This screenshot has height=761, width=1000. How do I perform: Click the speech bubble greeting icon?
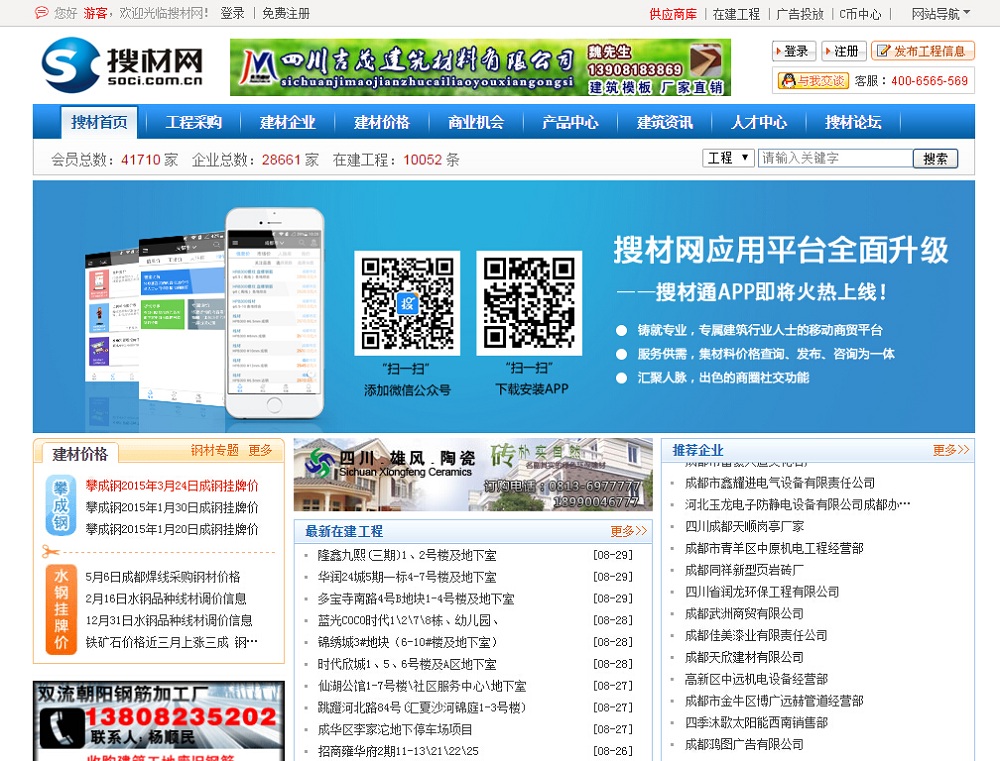pyautogui.click(x=41, y=13)
